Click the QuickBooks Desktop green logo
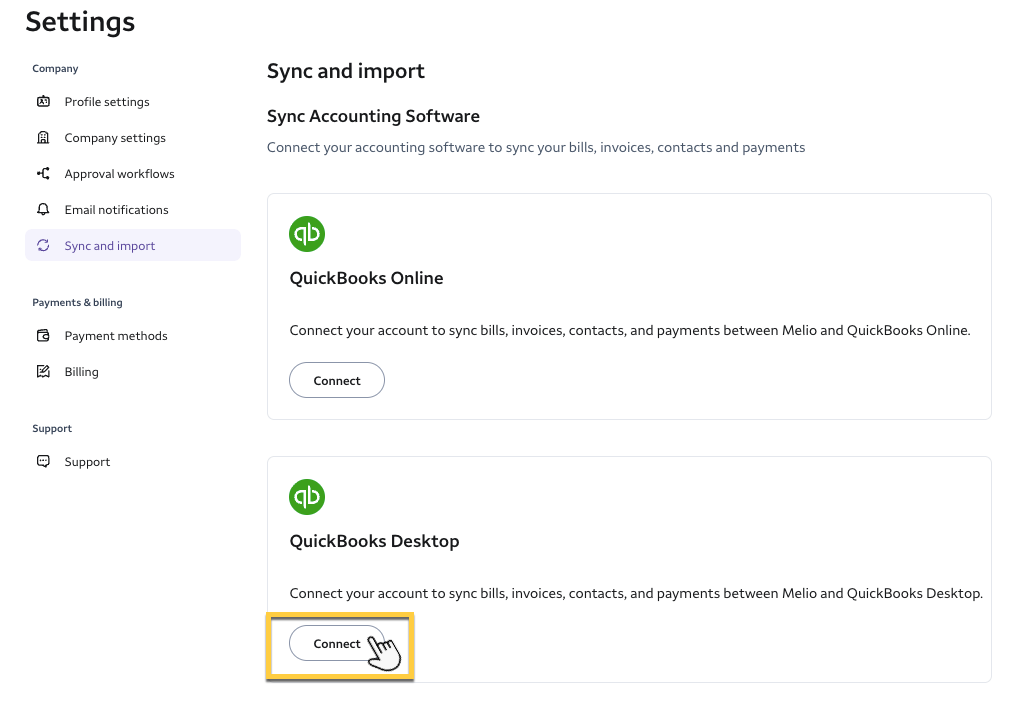The width and height of the screenshot is (1011, 702). pyautogui.click(x=307, y=497)
